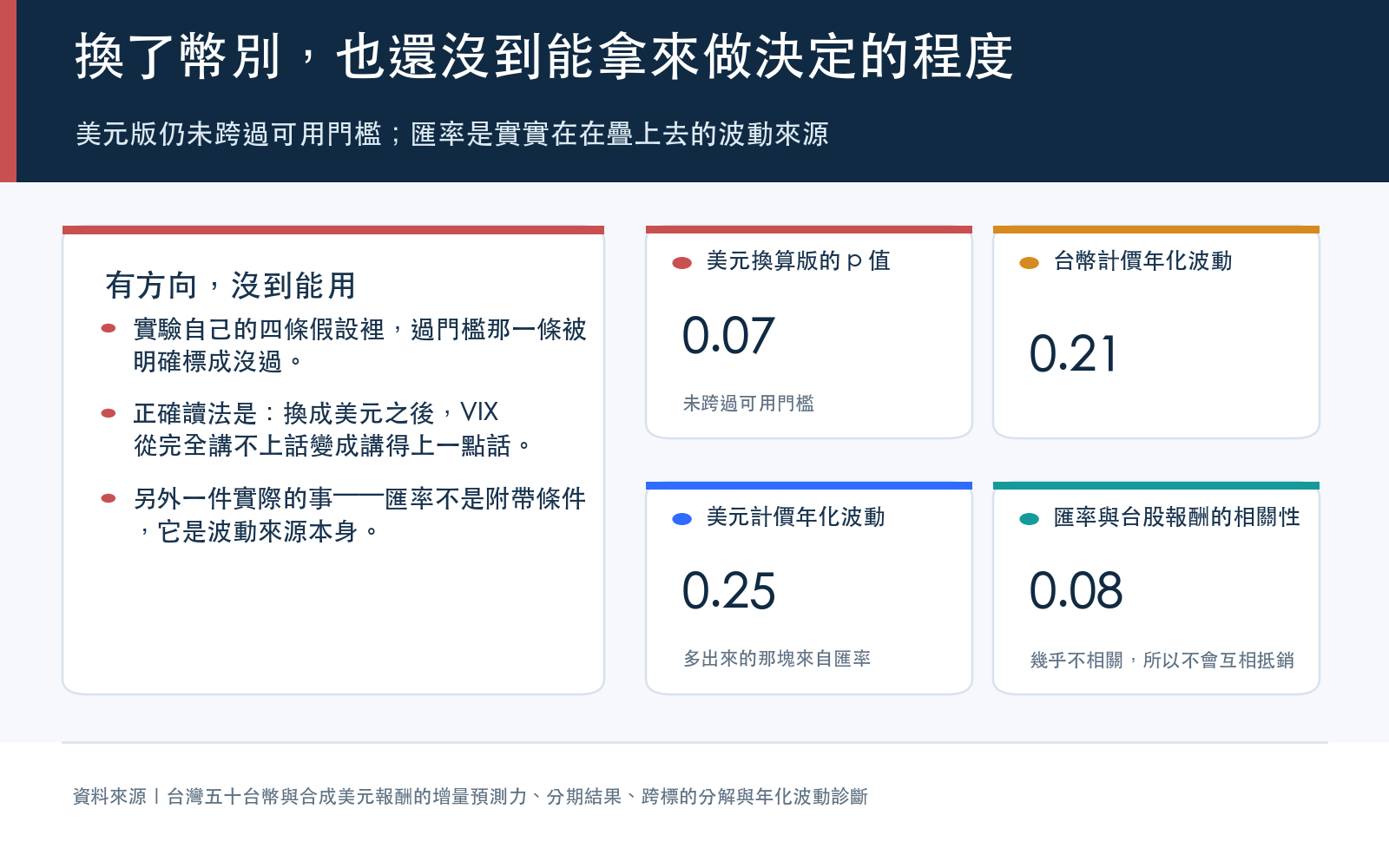Click the slide title 換了幣別，也還沒到能拿來做決定的程度
This screenshot has height=868, width=1389.
[x=544, y=57]
